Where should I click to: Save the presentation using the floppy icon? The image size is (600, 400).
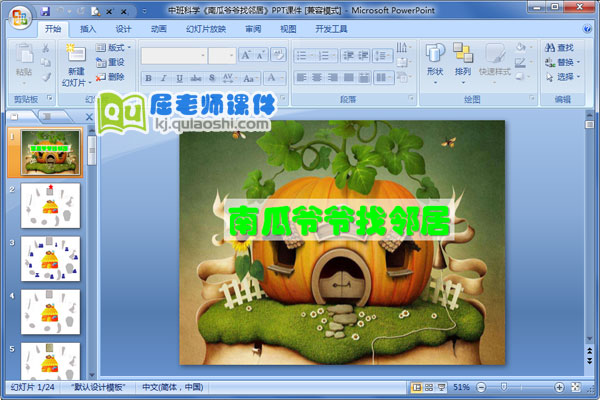[x=45, y=11]
